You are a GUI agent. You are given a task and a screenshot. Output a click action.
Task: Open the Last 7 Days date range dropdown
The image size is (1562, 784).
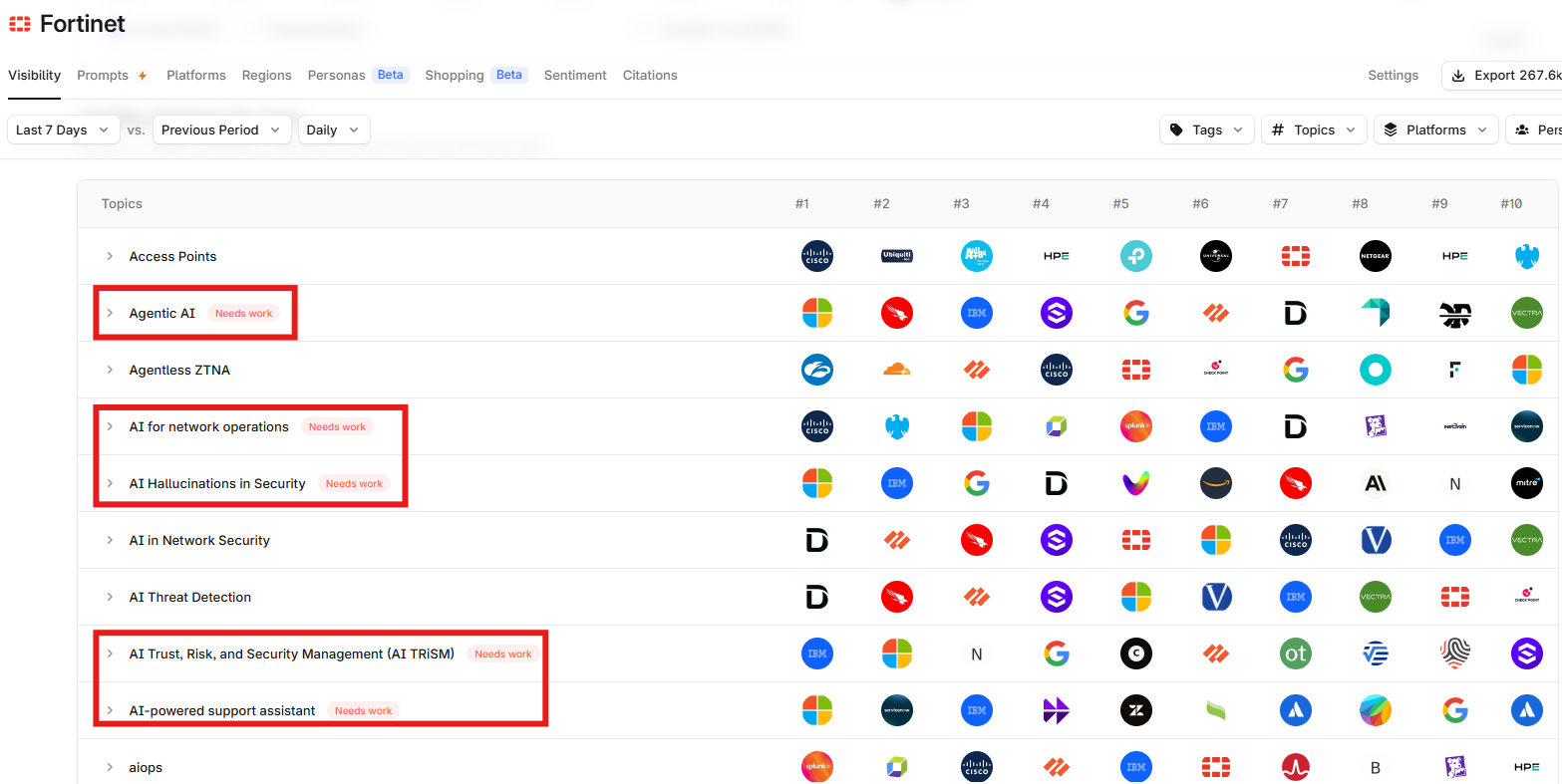[x=64, y=130]
